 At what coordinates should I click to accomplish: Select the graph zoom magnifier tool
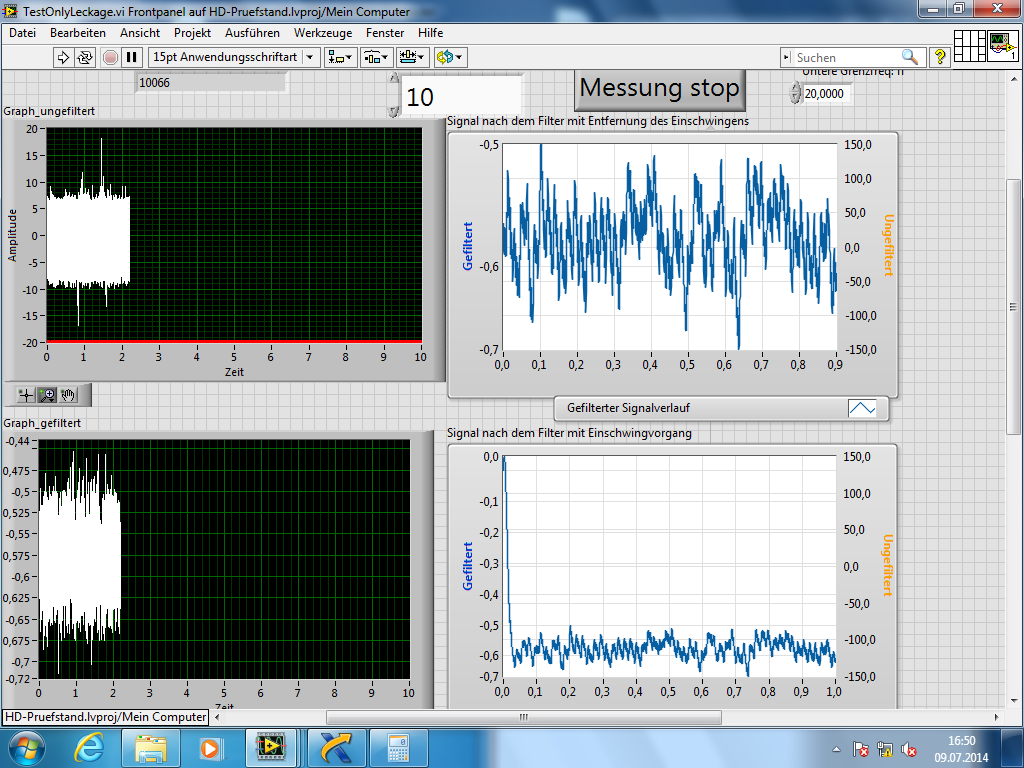[x=47, y=395]
